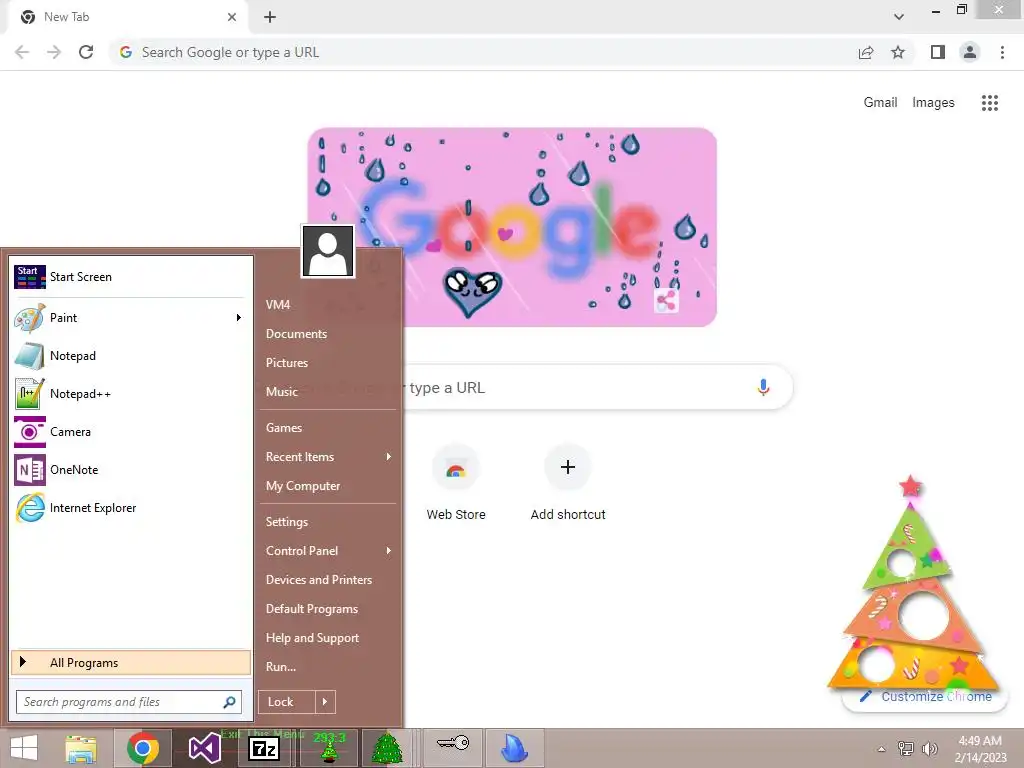Open shutdown options arrow beside Lock
Image resolution: width=1024 pixels, height=768 pixels.
point(325,702)
